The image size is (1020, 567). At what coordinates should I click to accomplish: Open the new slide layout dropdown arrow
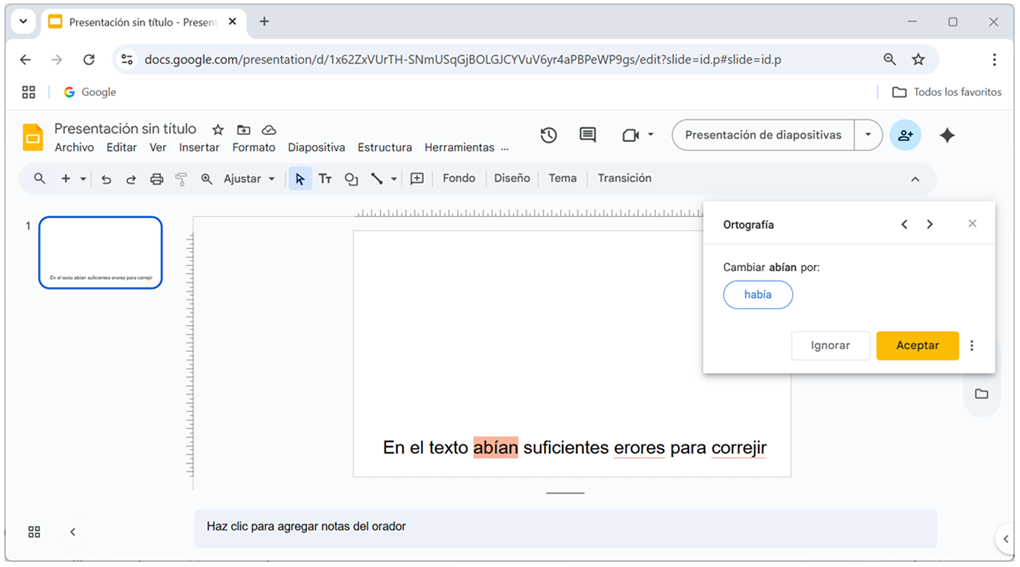pos(83,179)
